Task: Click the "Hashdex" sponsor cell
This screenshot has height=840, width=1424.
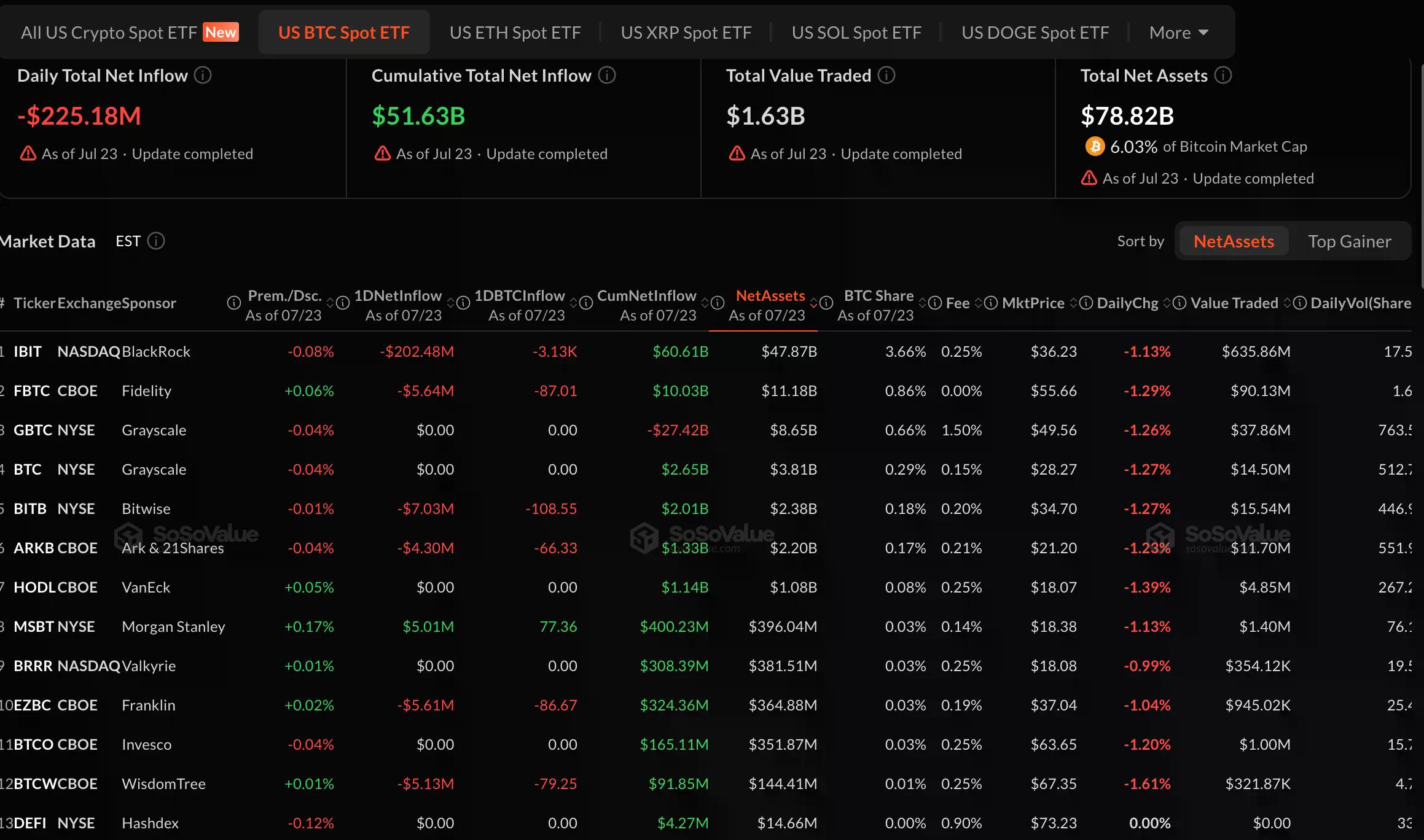Action: (150, 823)
